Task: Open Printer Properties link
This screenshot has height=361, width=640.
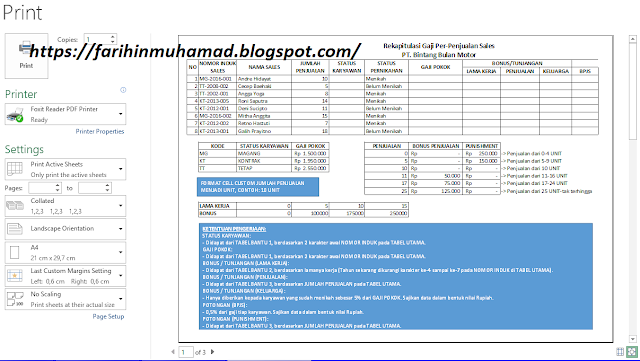Action: (100, 131)
